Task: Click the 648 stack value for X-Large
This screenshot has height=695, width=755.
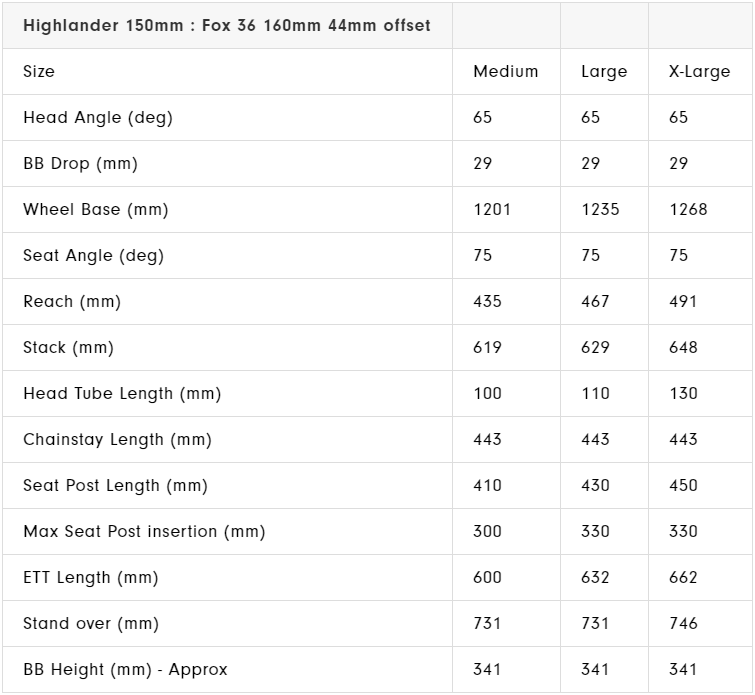Action: [683, 348]
